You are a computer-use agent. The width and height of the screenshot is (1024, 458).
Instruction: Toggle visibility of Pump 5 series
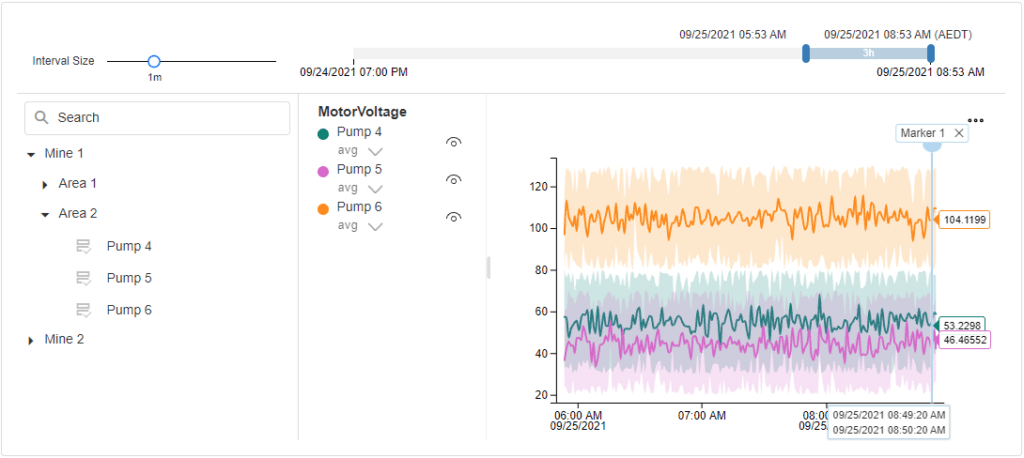tap(453, 180)
